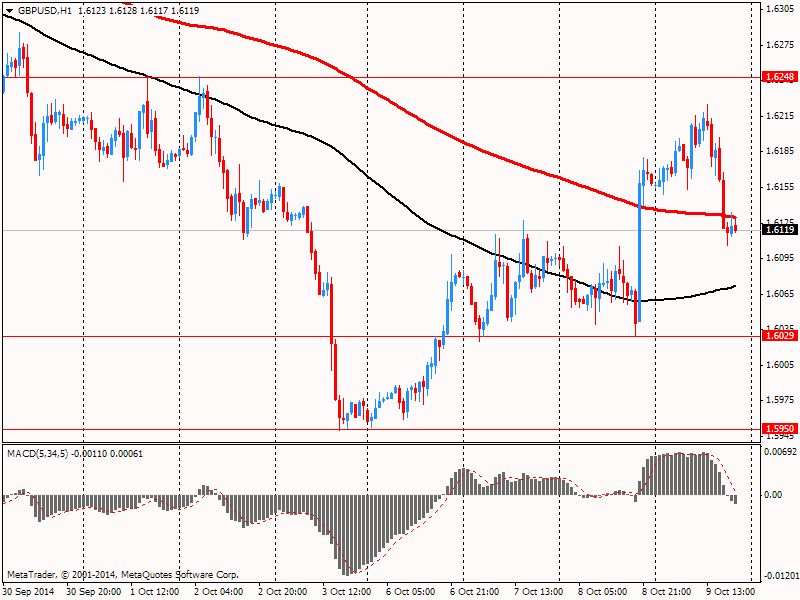
Task: Click price scale value 1.6065
Action: tap(780, 294)
